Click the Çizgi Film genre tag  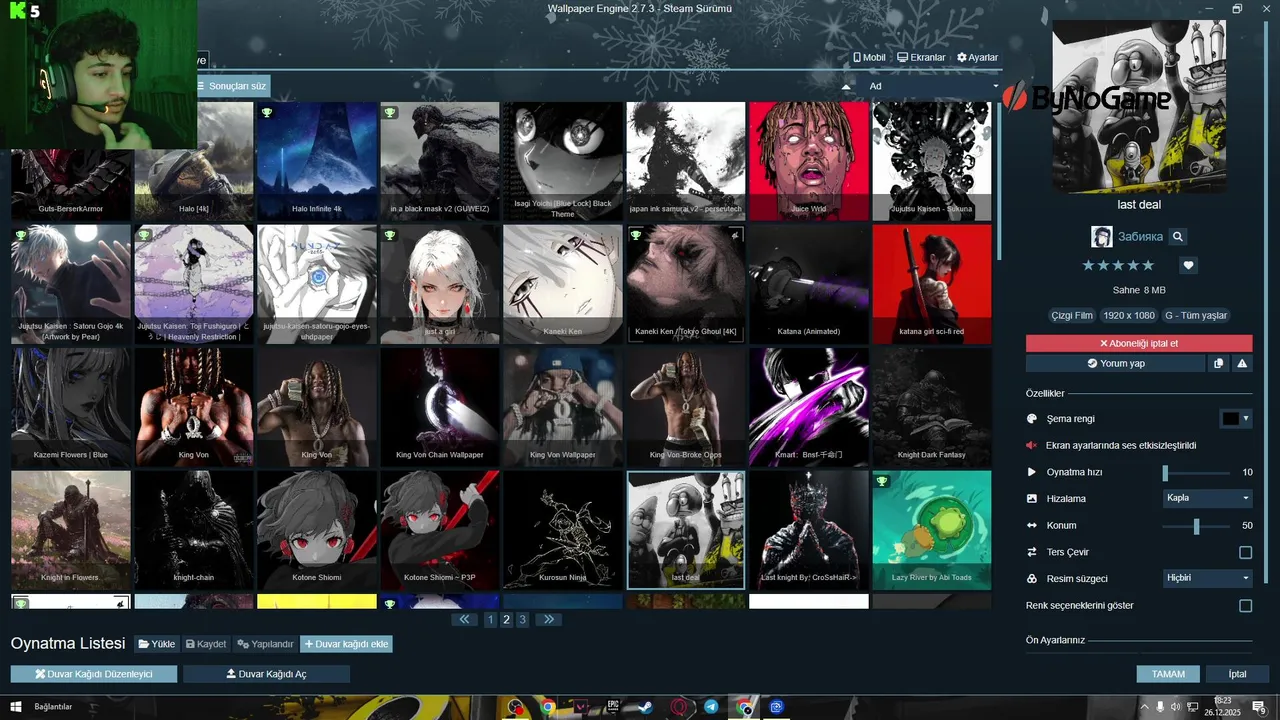pos(1071,316)
